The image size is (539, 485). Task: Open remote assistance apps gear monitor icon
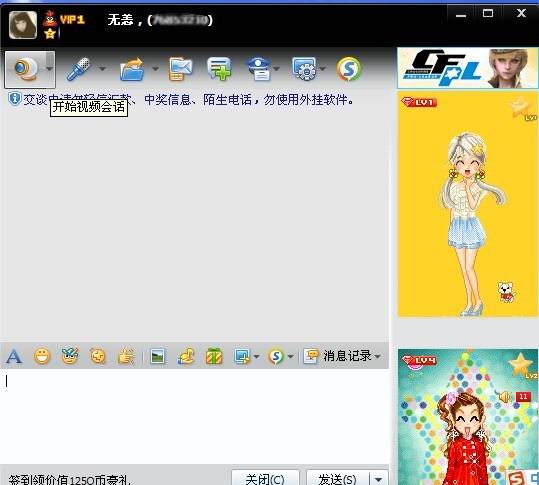point(305,69)
